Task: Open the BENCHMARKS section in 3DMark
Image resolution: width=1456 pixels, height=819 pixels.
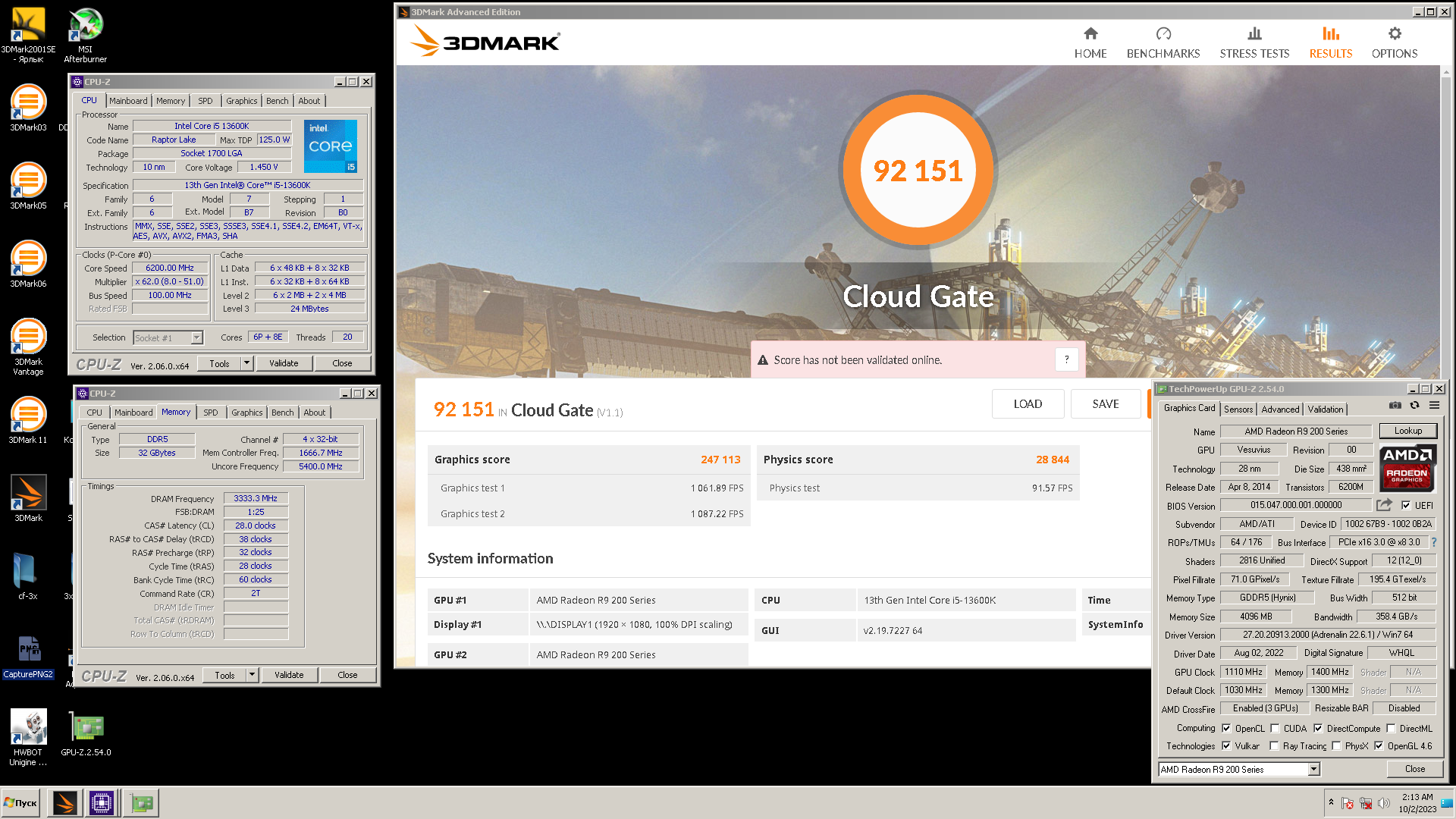Action: [x=1163, y=43]
